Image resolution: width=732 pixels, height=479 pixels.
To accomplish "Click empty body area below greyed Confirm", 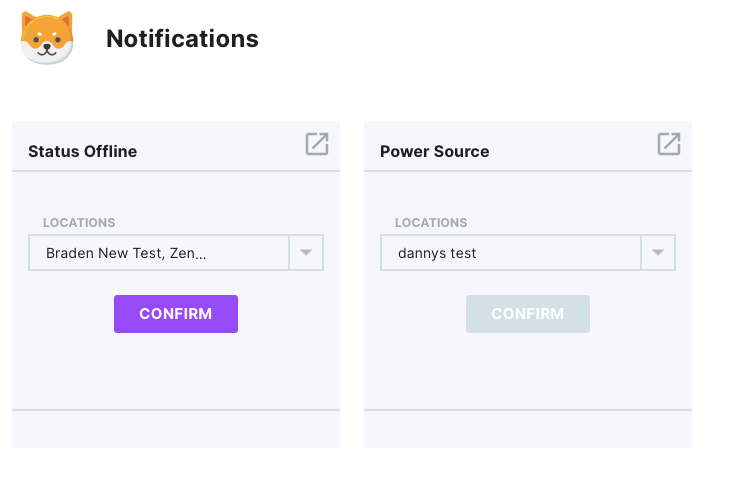I will point(528,370).
